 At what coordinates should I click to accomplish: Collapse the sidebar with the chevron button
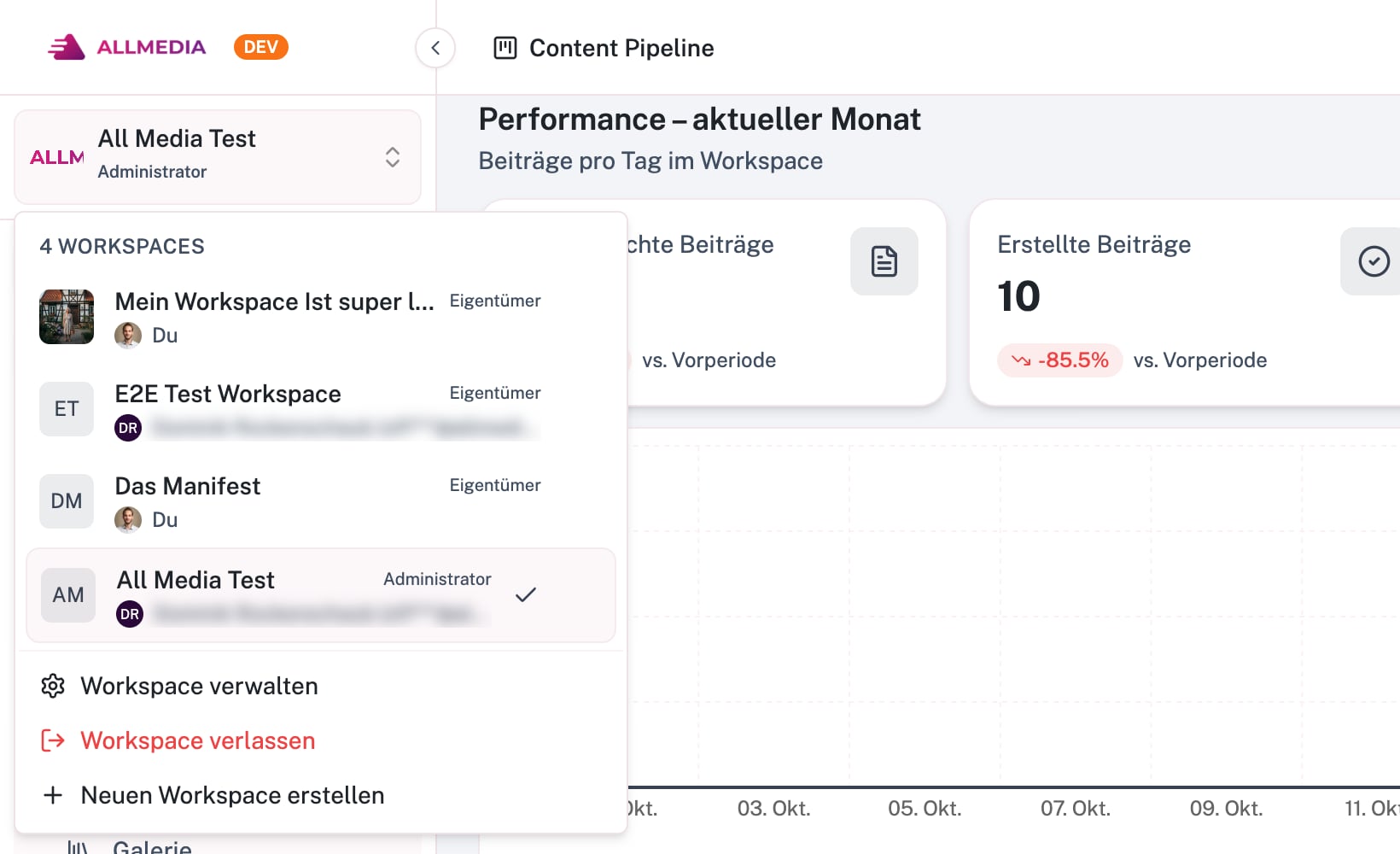click(x=435, y=48)
